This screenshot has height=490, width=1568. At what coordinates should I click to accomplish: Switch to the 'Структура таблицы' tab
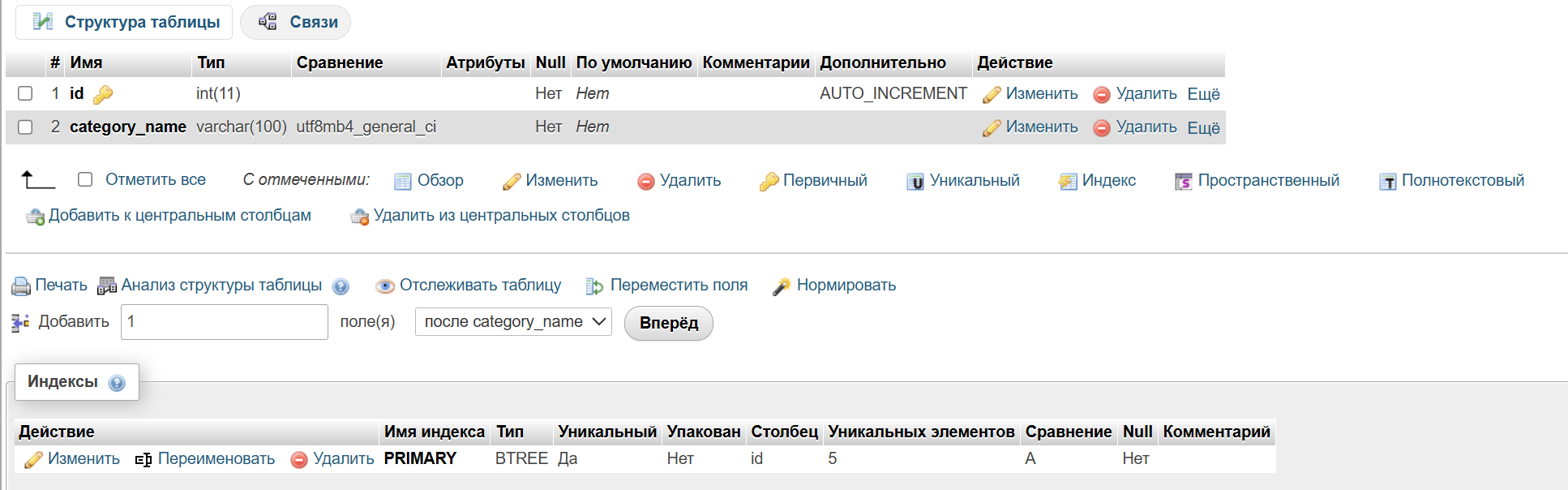click(x=125, y=22)
